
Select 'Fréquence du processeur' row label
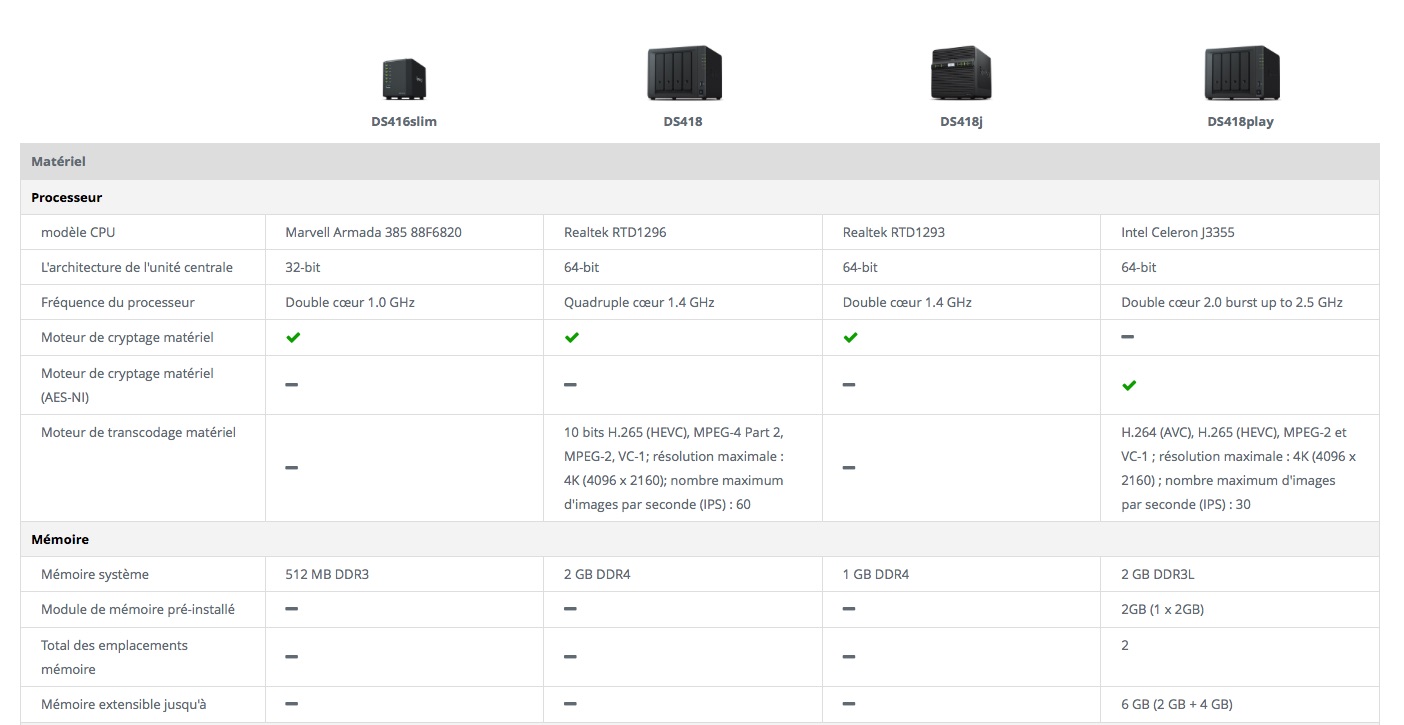[118, 302]
